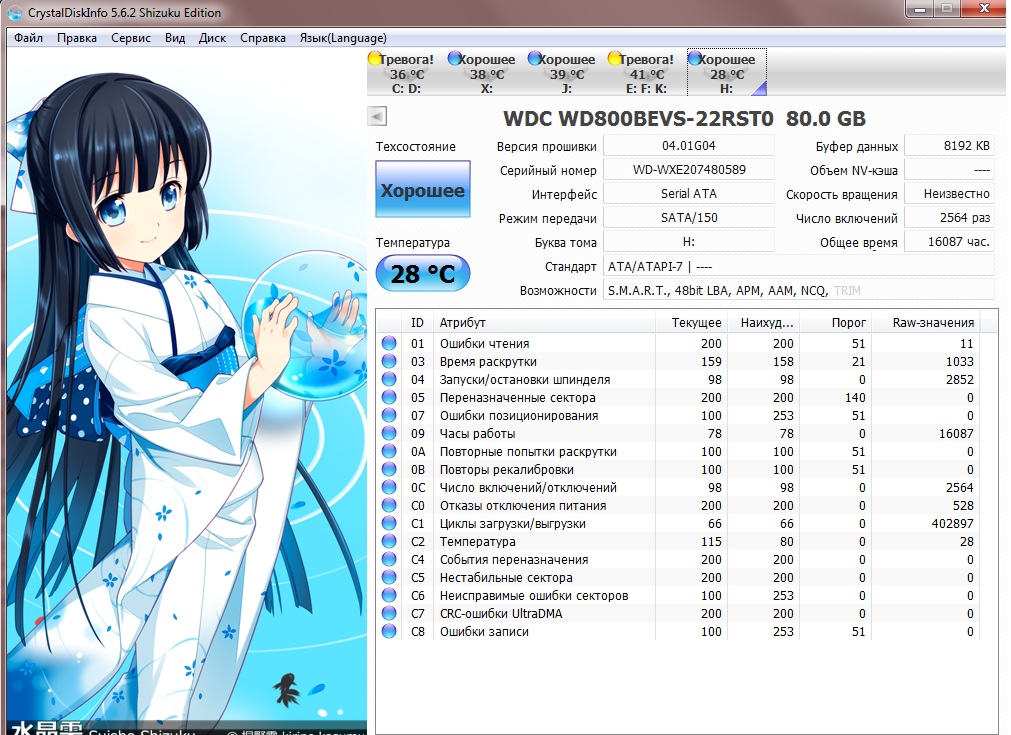
Task: Click the Shizuku character artwork
Action: (x=186, y=392)
